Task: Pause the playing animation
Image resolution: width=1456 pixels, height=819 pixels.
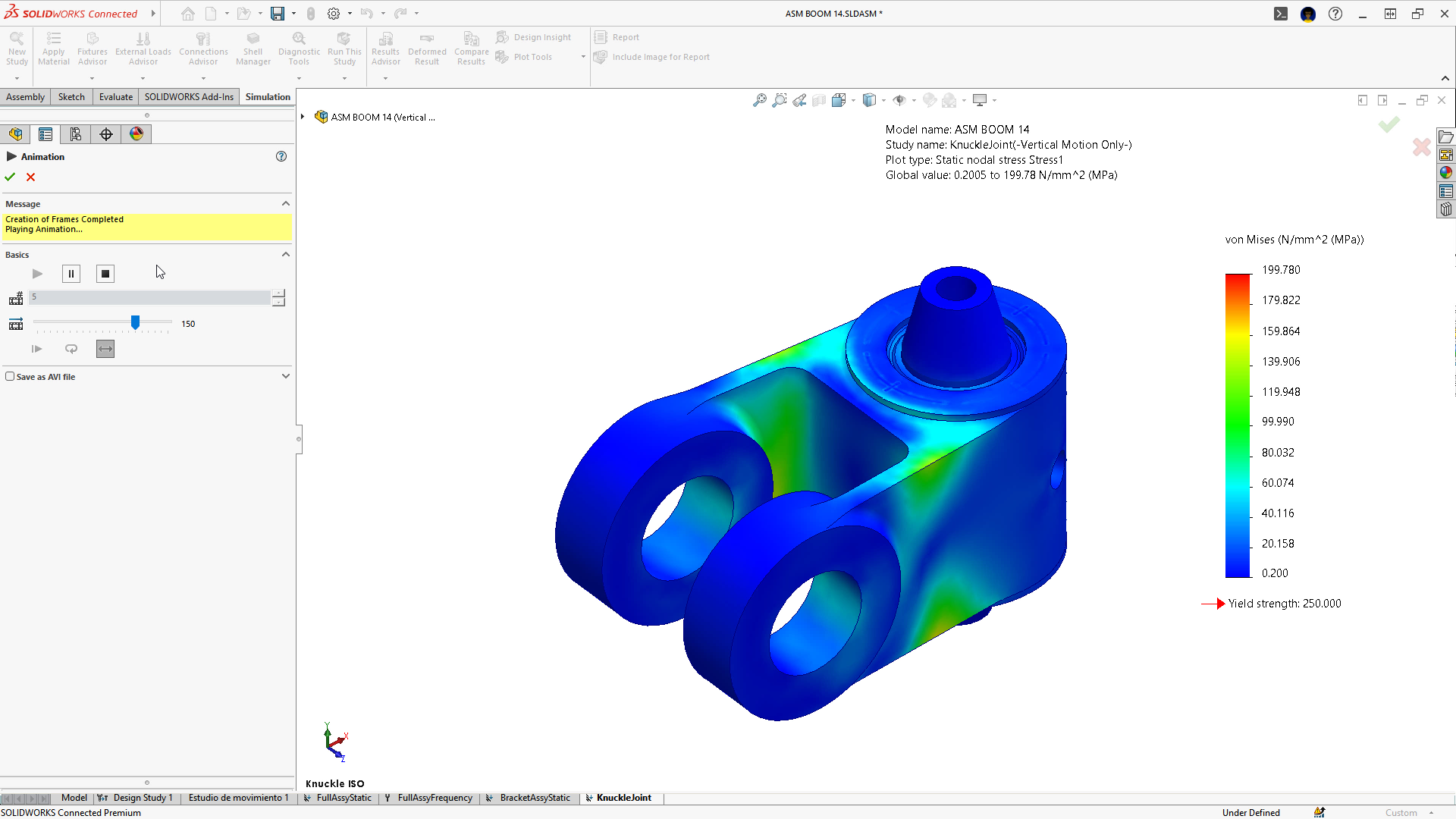Action: tap(71, 274)
